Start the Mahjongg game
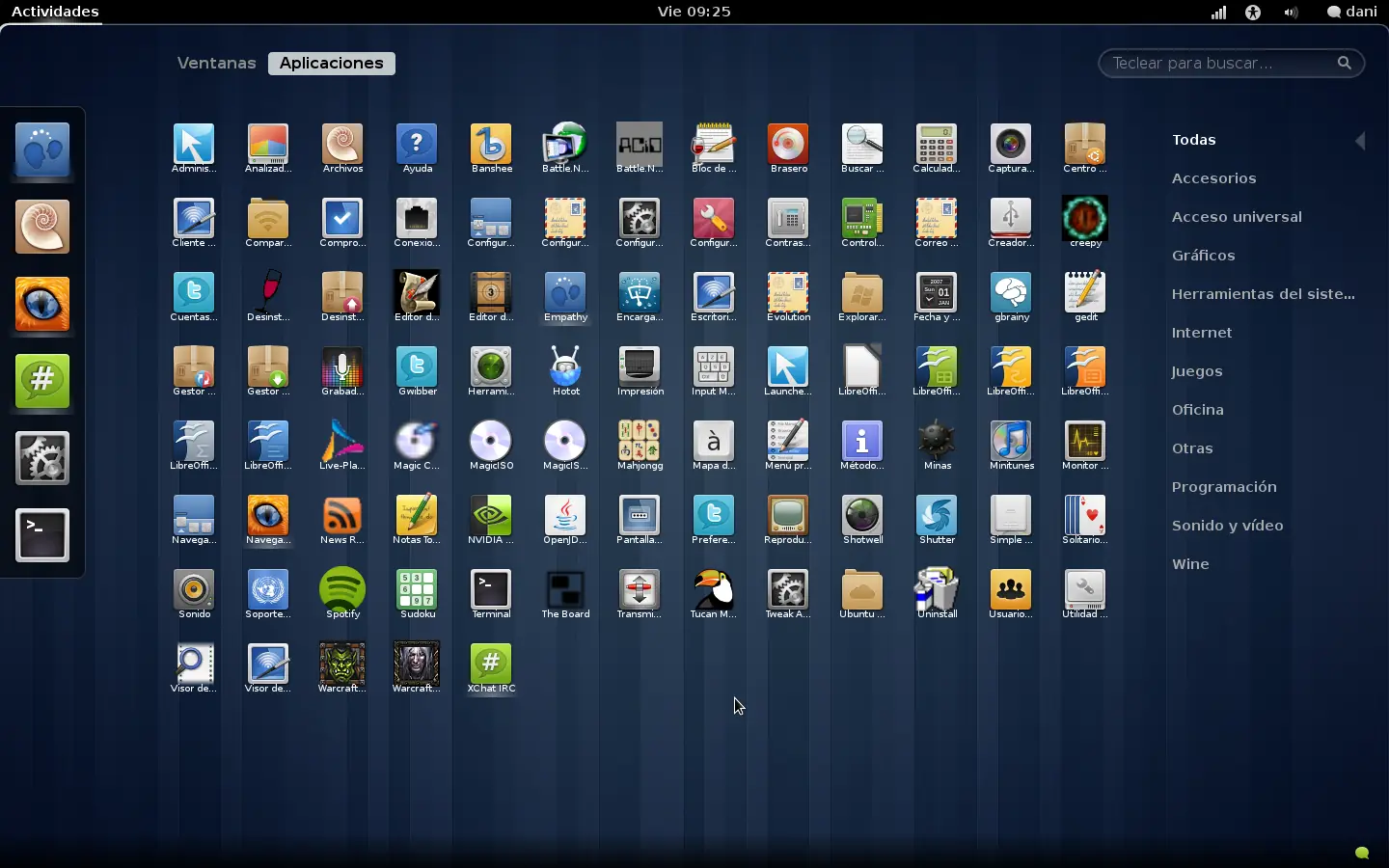The width and height of the screenshot is (1389, 868). tap(640, 446)
